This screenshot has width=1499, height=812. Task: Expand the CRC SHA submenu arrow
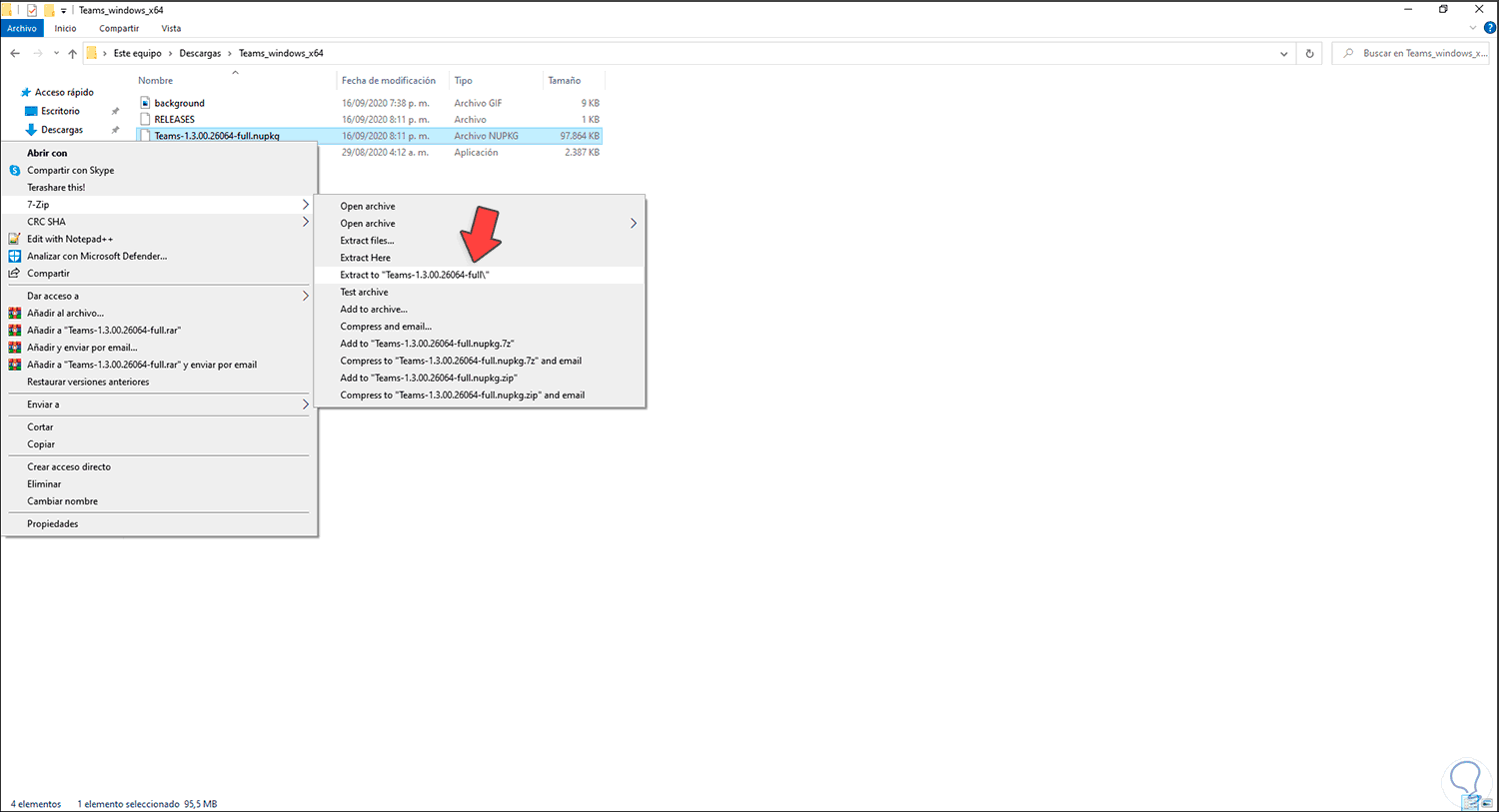coord(306,222)
